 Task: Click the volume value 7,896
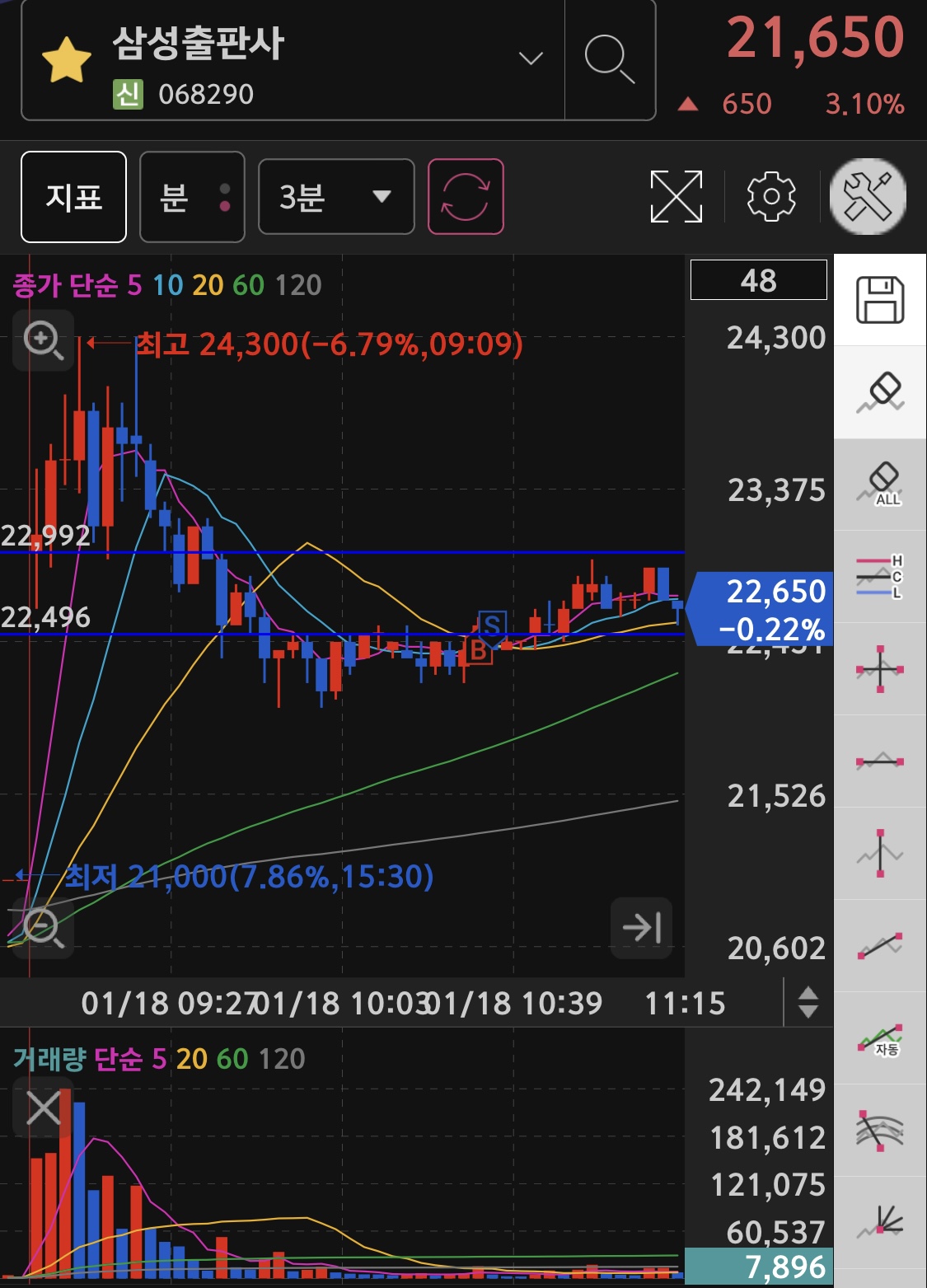coord(759,1267)
